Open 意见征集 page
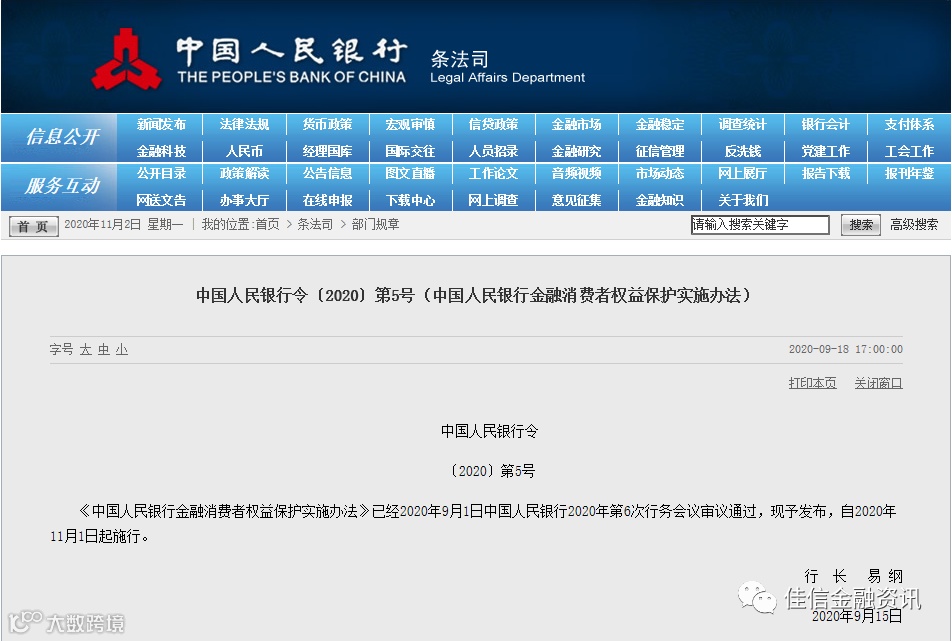Image resolution: width=952 pixels, height=641 pixels. (576, 200)
